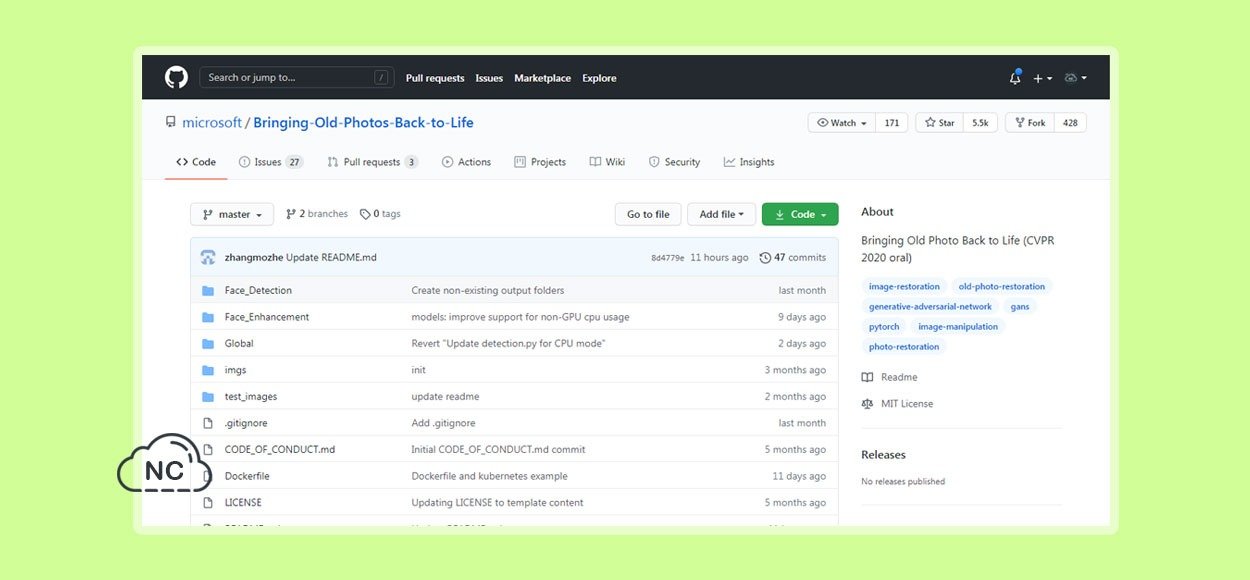Click the folder icon next to Global
1250x580 pixels.
[208, 343]
